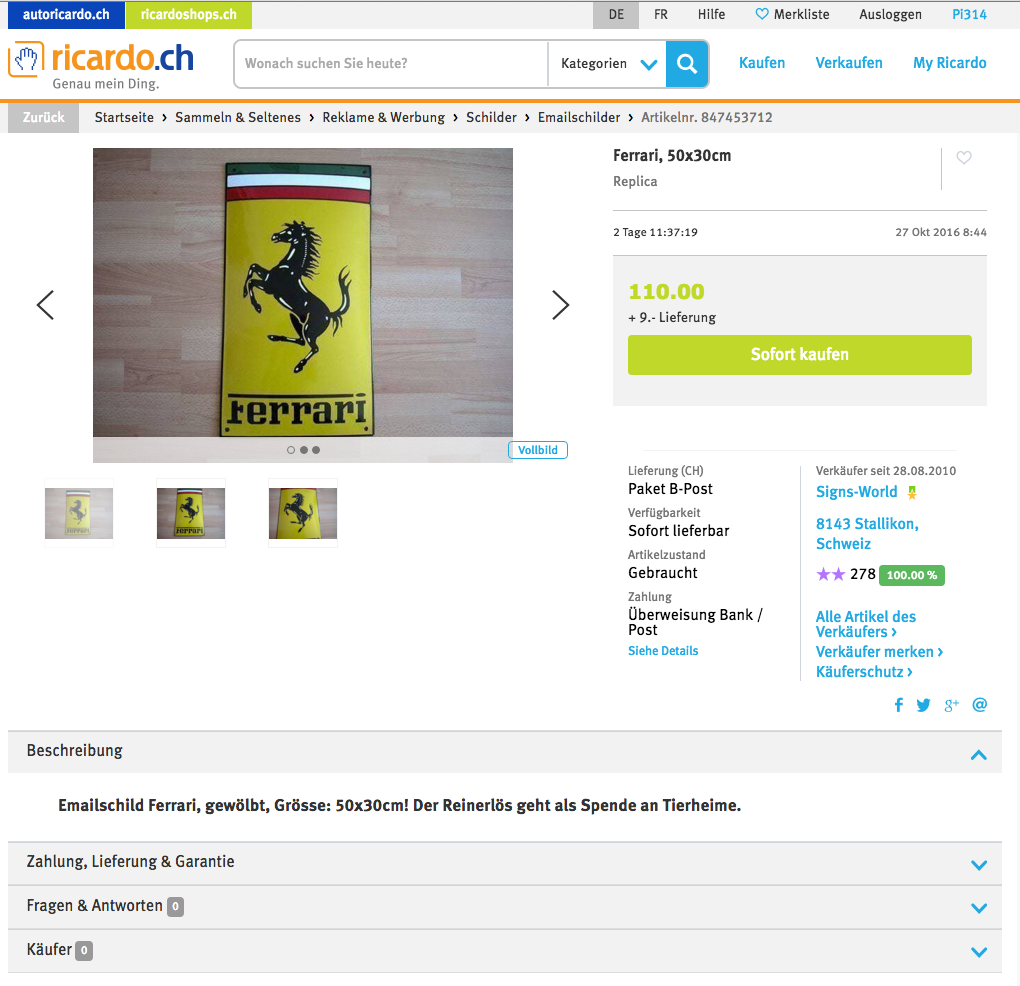The height and width of the screenshot is (986, 1020).
Task: Select the first image carousel dot
Action: [x=291, y=450]
